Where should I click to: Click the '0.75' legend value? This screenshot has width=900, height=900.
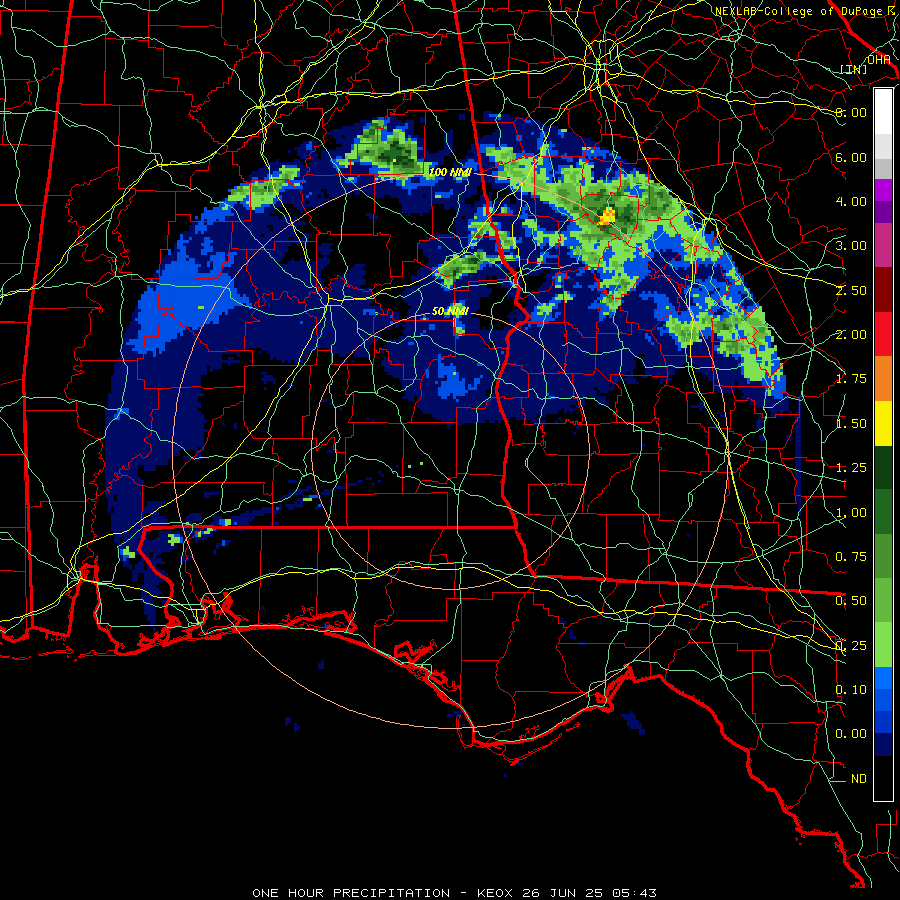[x=851, y=557]
